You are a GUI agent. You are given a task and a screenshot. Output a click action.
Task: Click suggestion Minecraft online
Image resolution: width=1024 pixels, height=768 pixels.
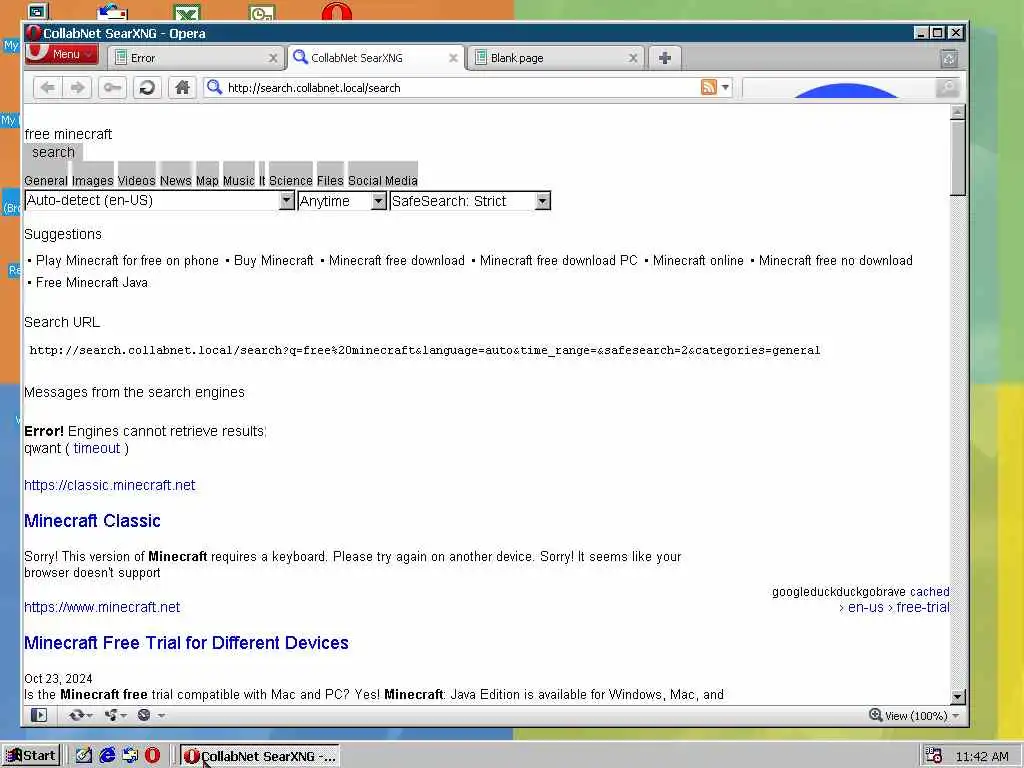pos(698,261)
